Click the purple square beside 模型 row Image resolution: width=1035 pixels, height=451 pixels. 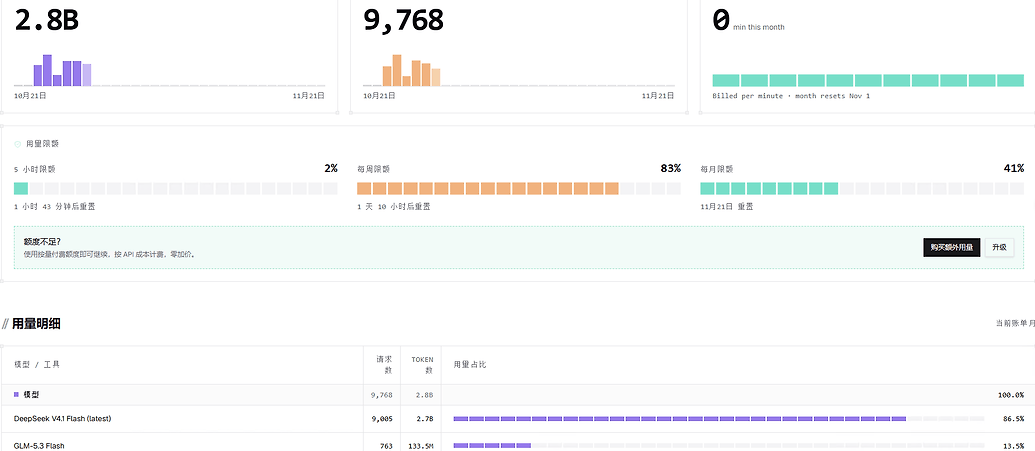coord(17,395)
